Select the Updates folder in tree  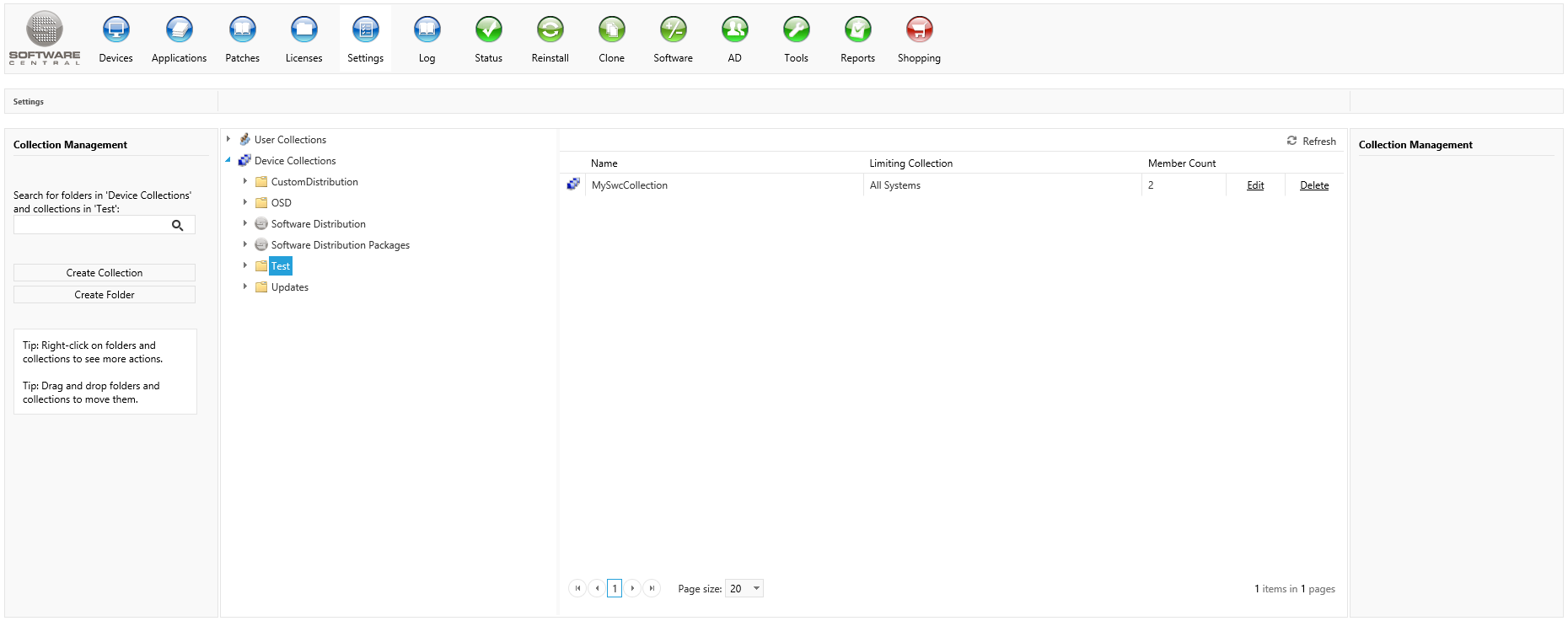pyautogui.click(x=289, y=287)
